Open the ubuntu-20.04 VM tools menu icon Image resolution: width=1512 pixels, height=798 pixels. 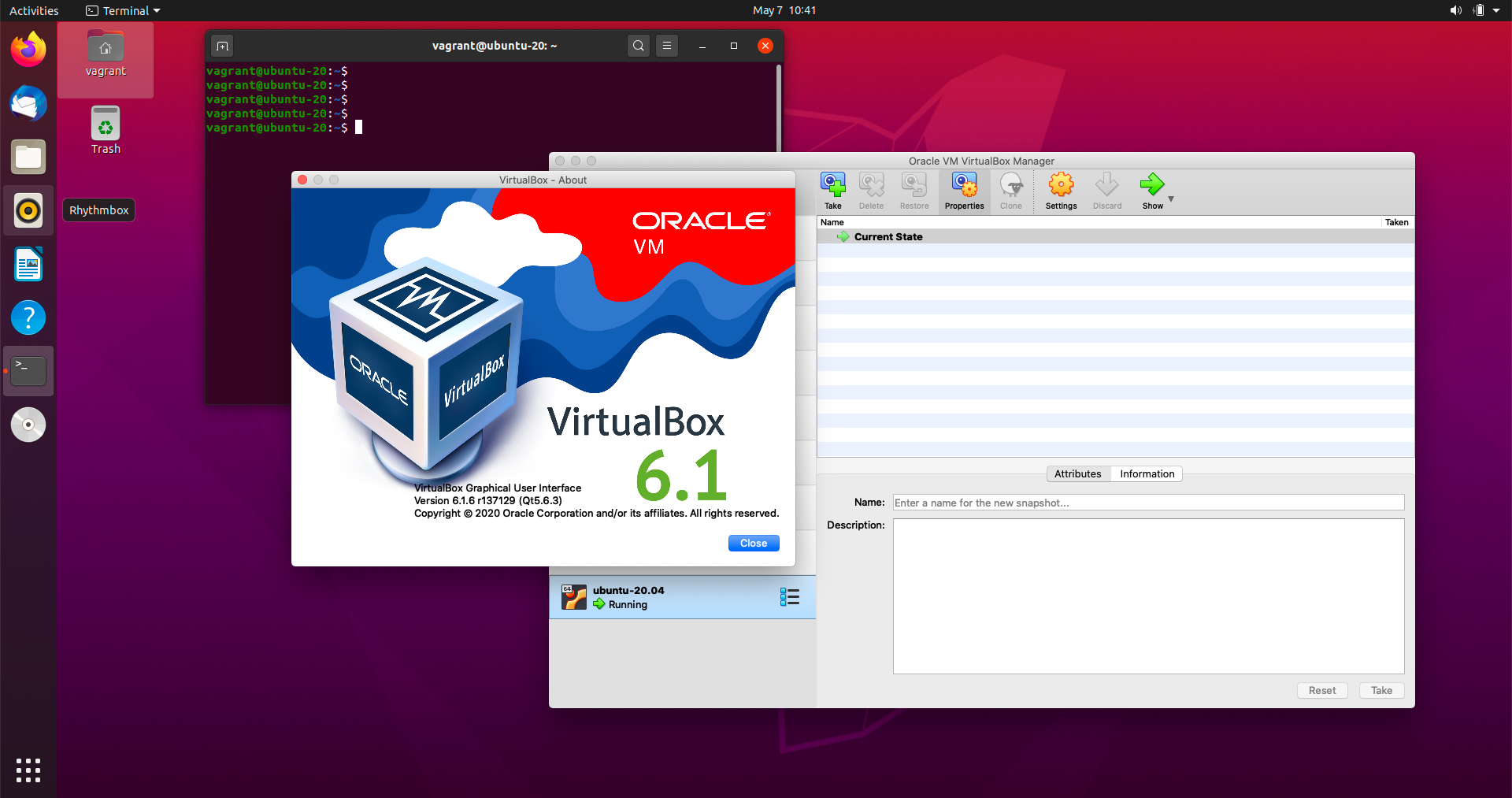789,597
